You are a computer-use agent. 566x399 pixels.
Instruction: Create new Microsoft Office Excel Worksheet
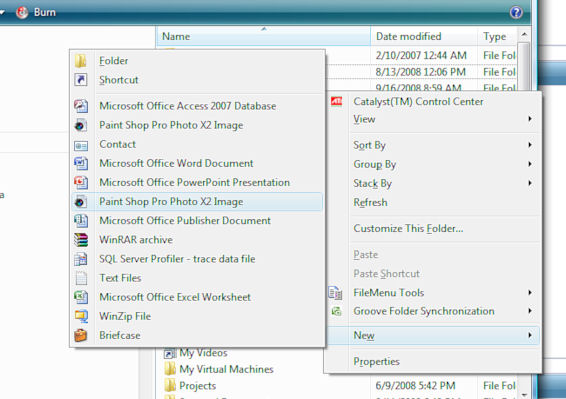197,297
